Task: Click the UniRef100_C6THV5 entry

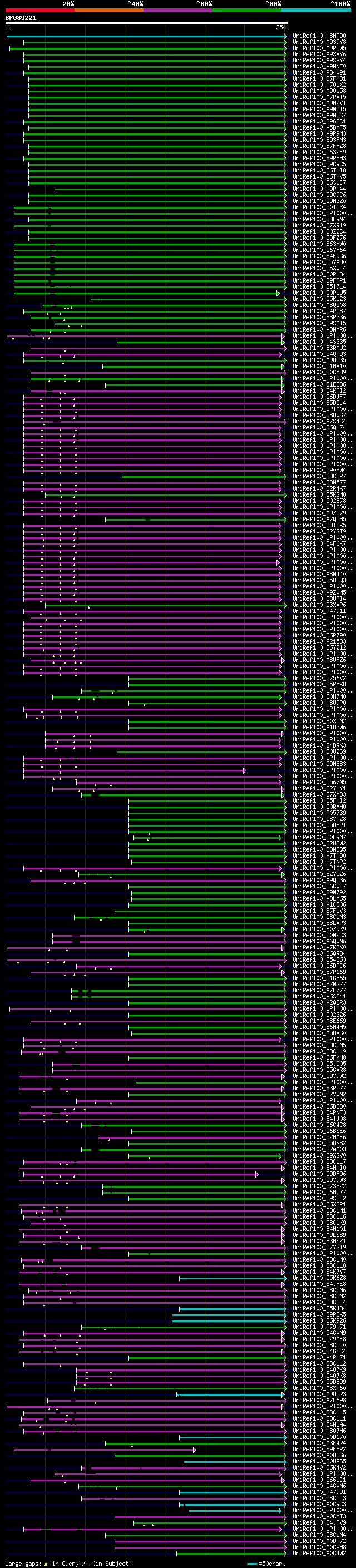Action: coord(319,176)
